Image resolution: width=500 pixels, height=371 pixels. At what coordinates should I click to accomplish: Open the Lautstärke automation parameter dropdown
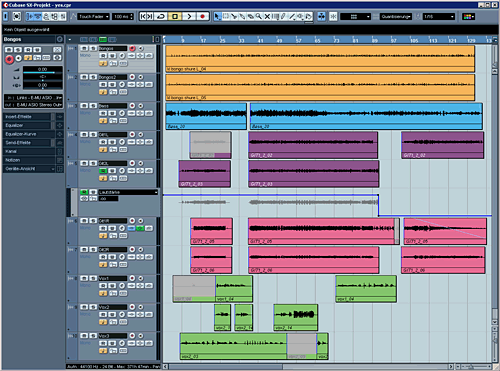(x=128, y=192)
